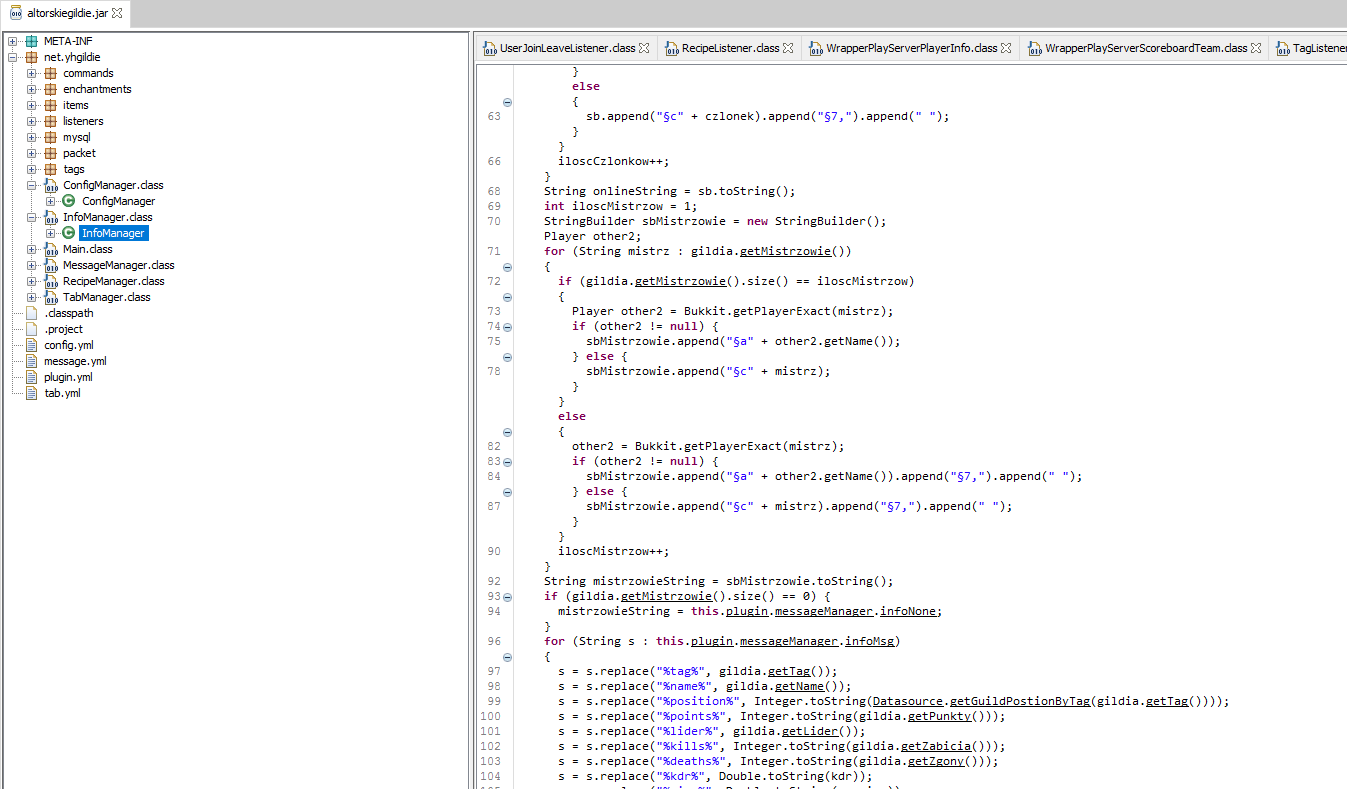Viewport: 1347px width, 789px height.
Task: Expand the mysql package node
Action: coord(32,137)
